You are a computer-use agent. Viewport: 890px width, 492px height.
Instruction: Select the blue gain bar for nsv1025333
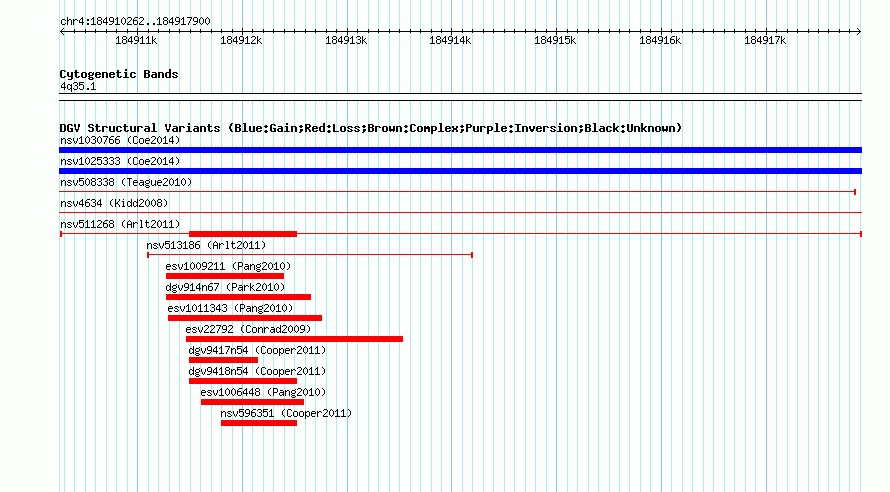tap(460, 171)
